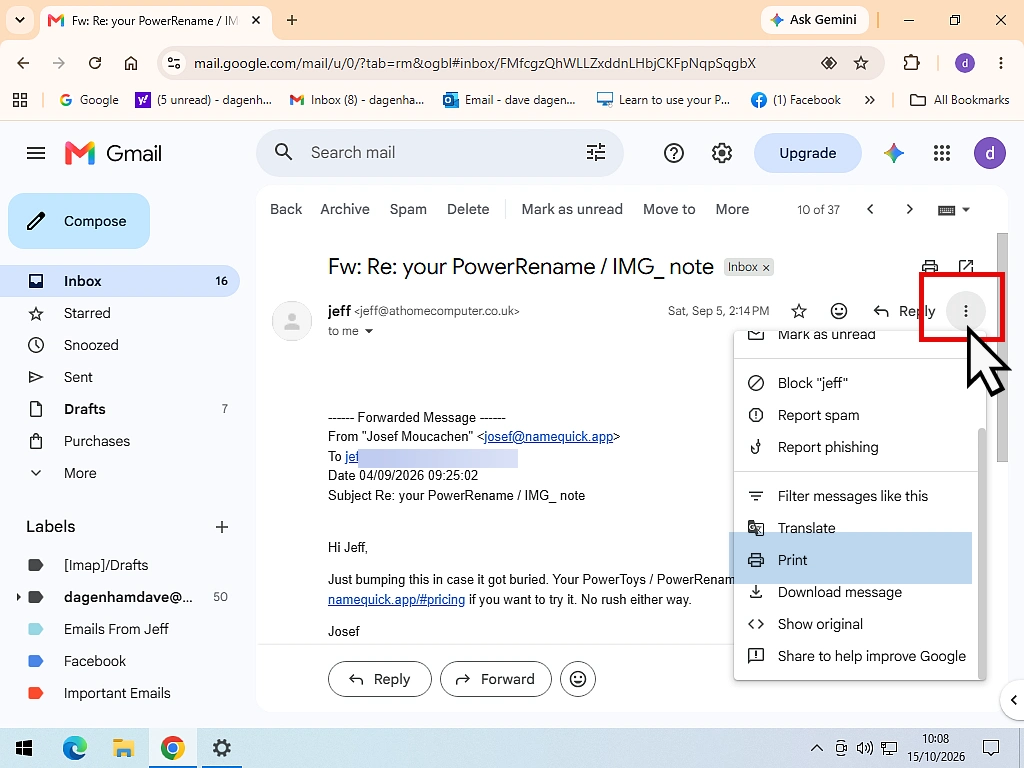
Task: Click the message pane vertical scrollbar
Action: pyautogui.click(x=1002, y=346)
